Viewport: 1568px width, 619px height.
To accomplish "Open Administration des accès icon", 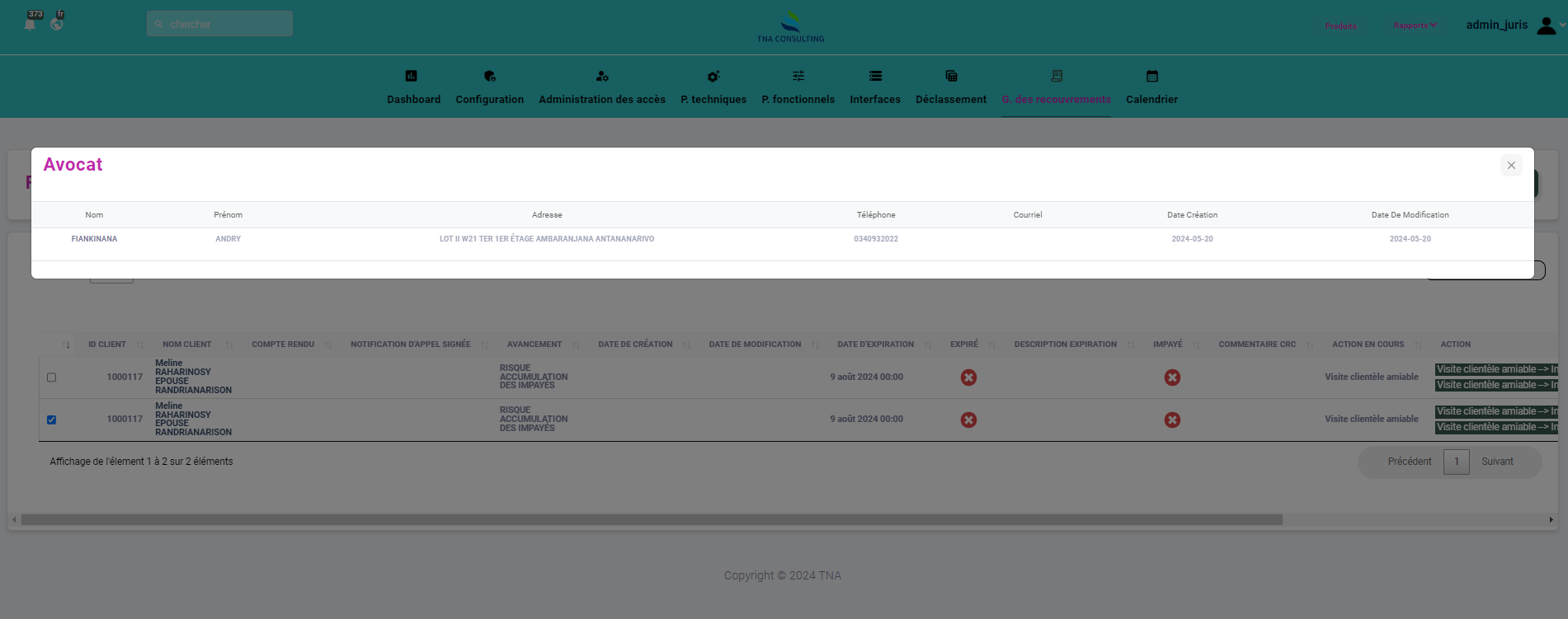I will click(602, 76).
